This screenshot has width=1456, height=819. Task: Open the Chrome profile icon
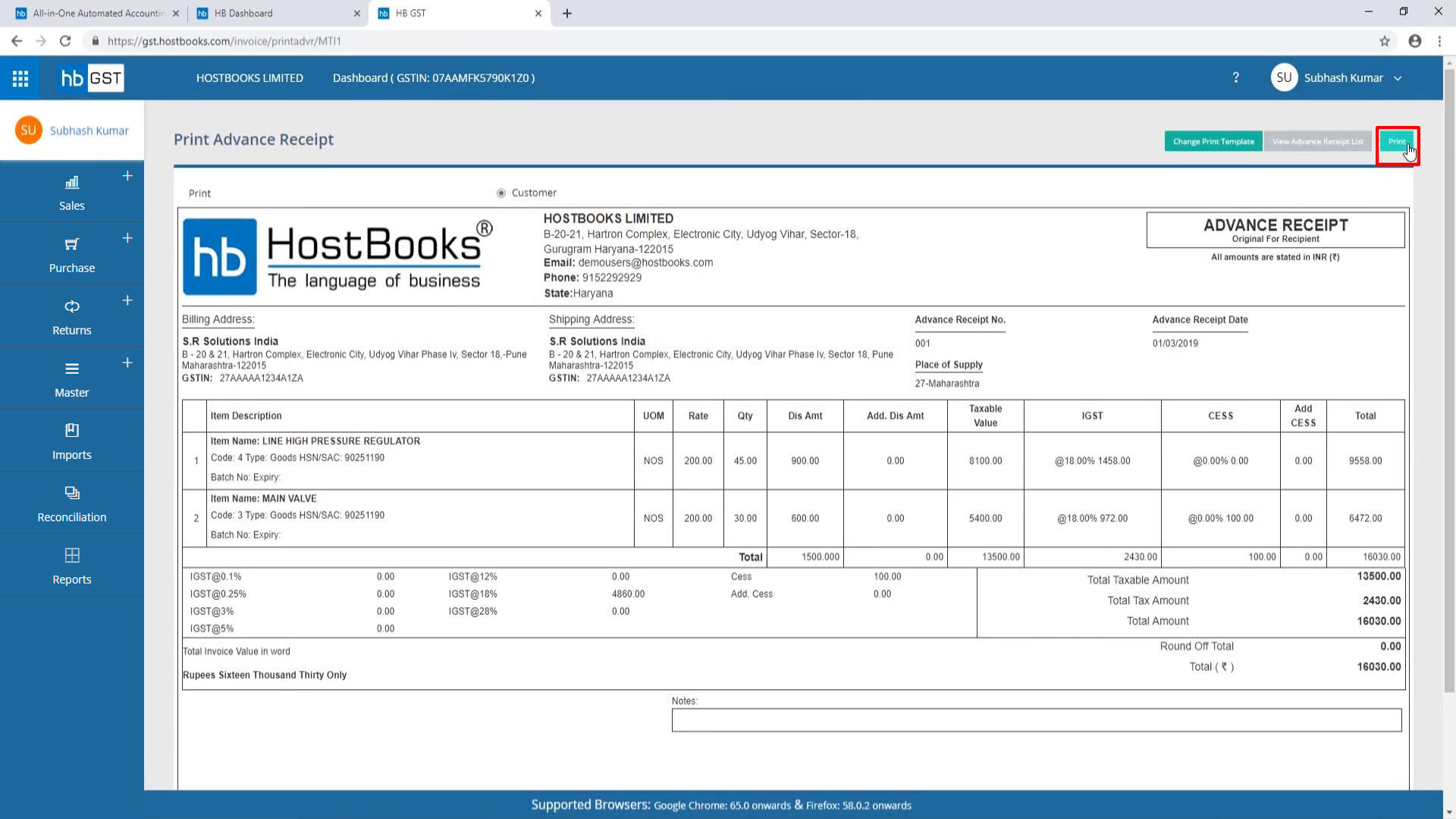pos(1415,41)
